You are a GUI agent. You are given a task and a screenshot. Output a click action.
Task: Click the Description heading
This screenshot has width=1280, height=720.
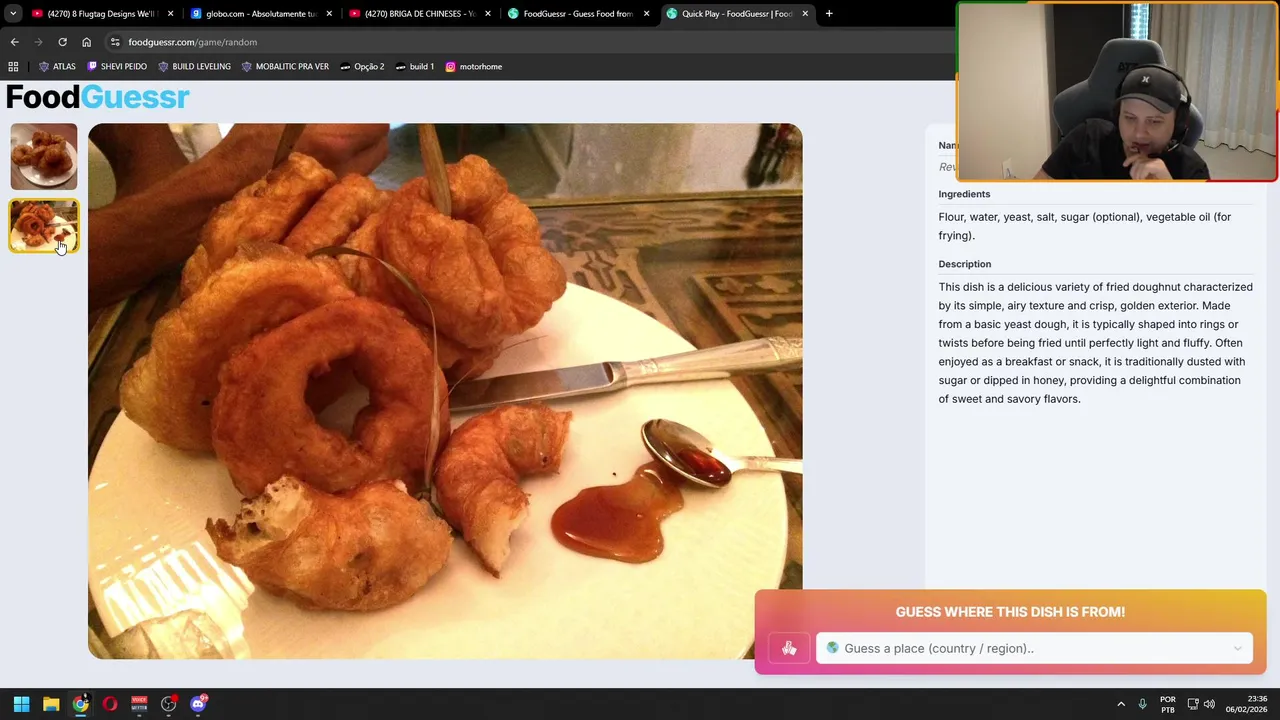(964, 264)
